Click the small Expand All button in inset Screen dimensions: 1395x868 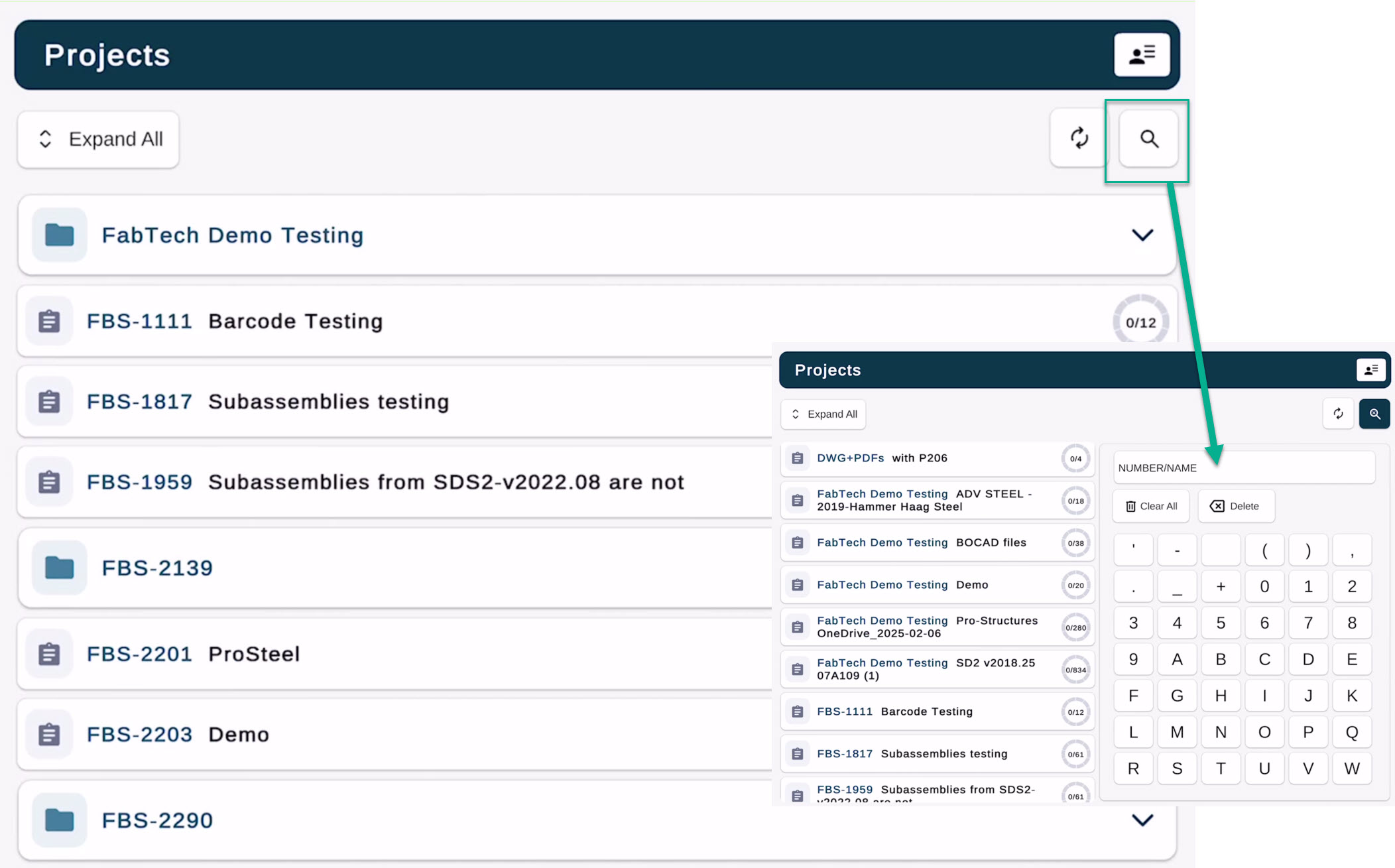(x=823, y=414)
